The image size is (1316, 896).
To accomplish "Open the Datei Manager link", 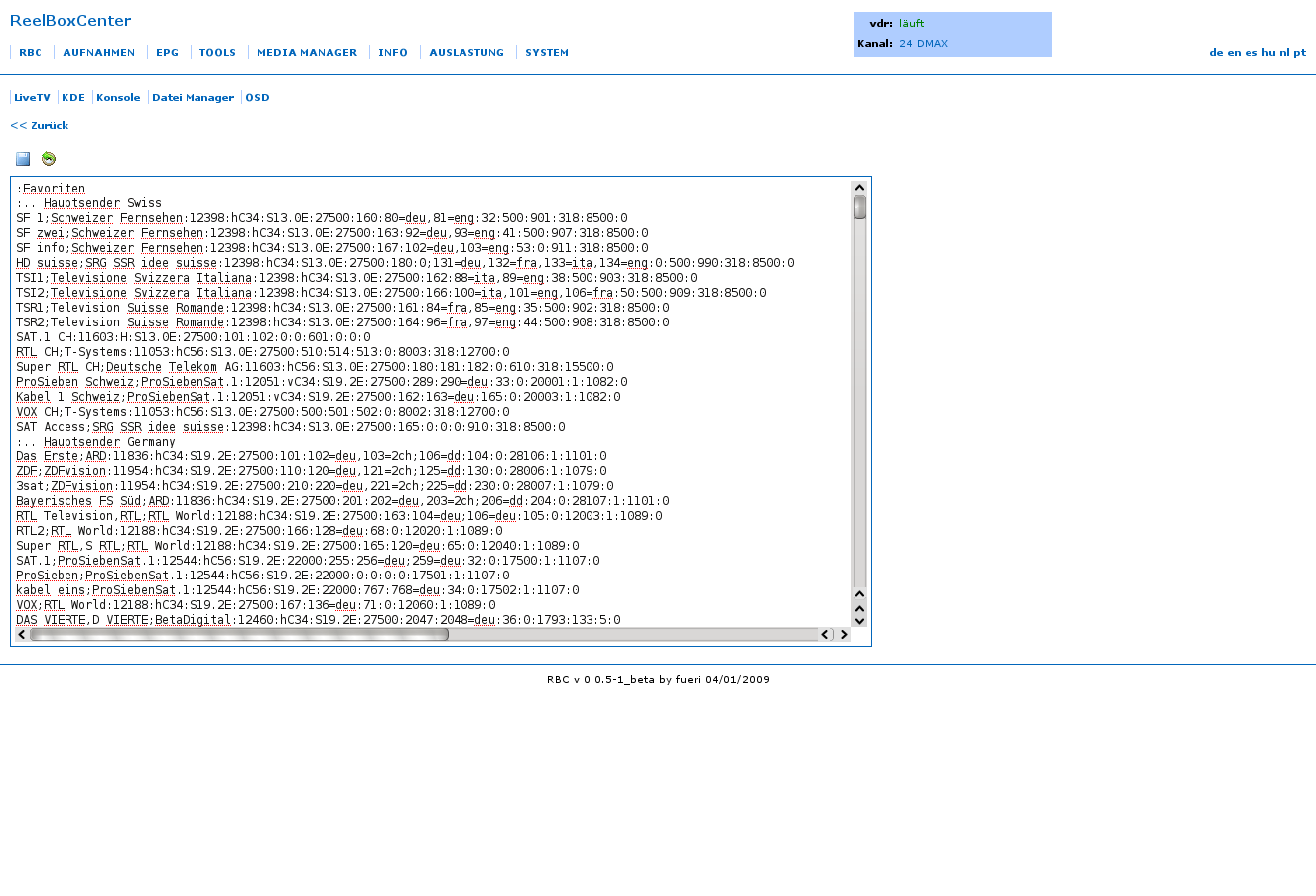I will [x=194, y=98].
